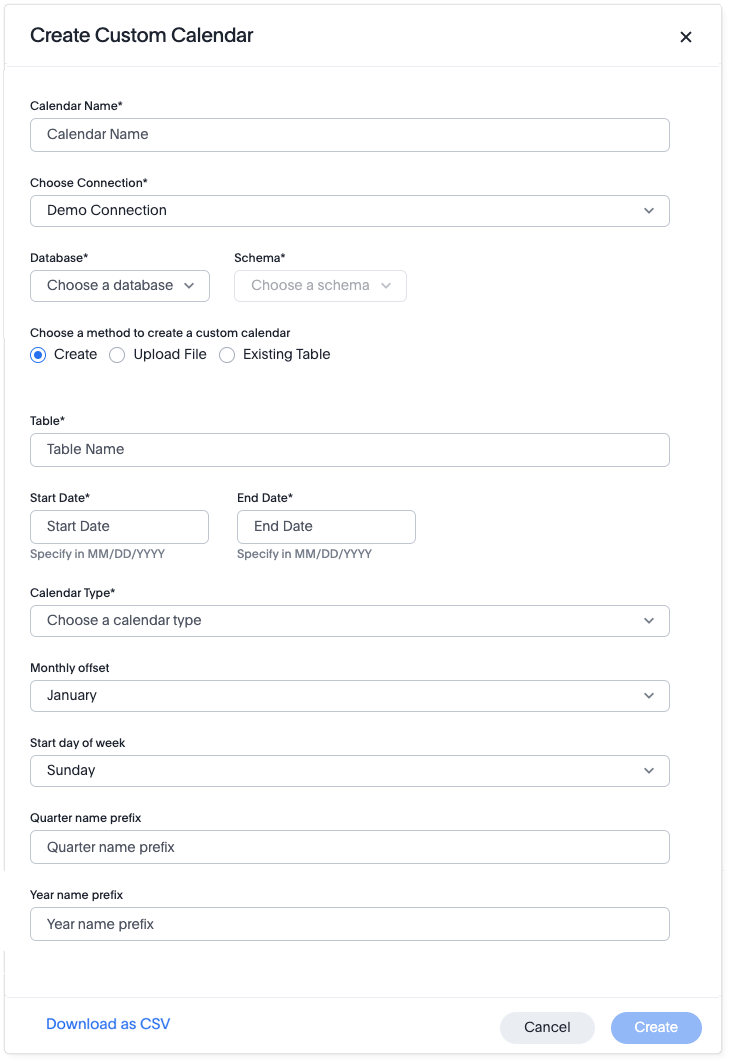
Task: Click the Calendar Name input field
Action: [350, 135]
